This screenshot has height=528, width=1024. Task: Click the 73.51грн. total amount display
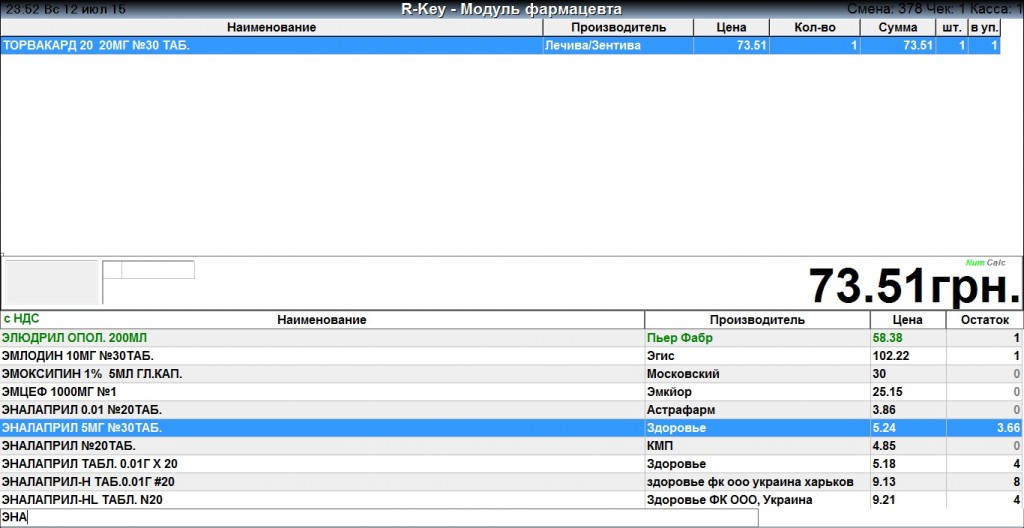point(913,287)
